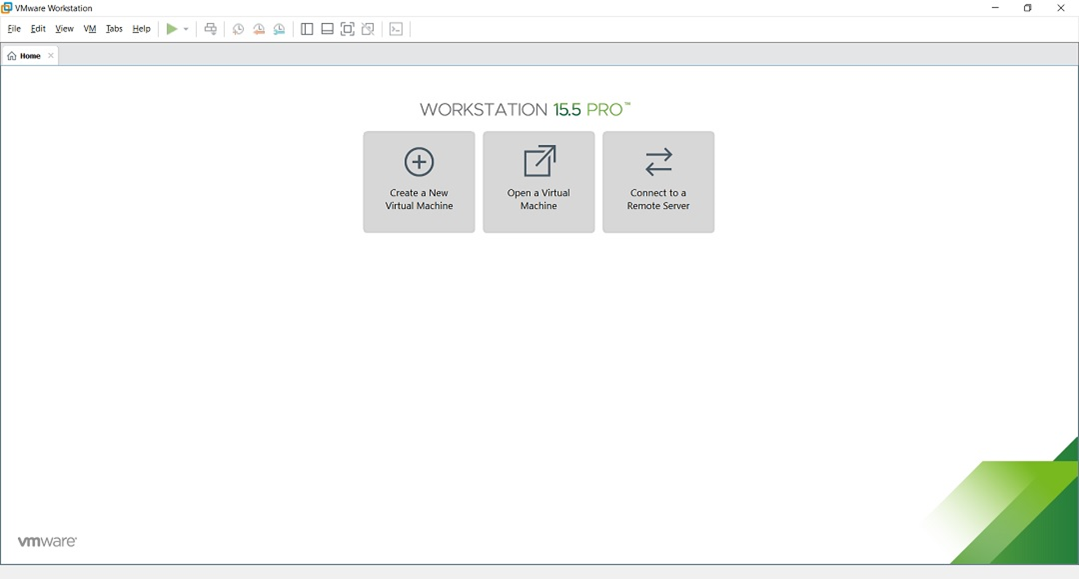The width and height of the screenshot is (1079, 579).
Task: Create a New Virtual Machine
Action: (x=418, y=181)
